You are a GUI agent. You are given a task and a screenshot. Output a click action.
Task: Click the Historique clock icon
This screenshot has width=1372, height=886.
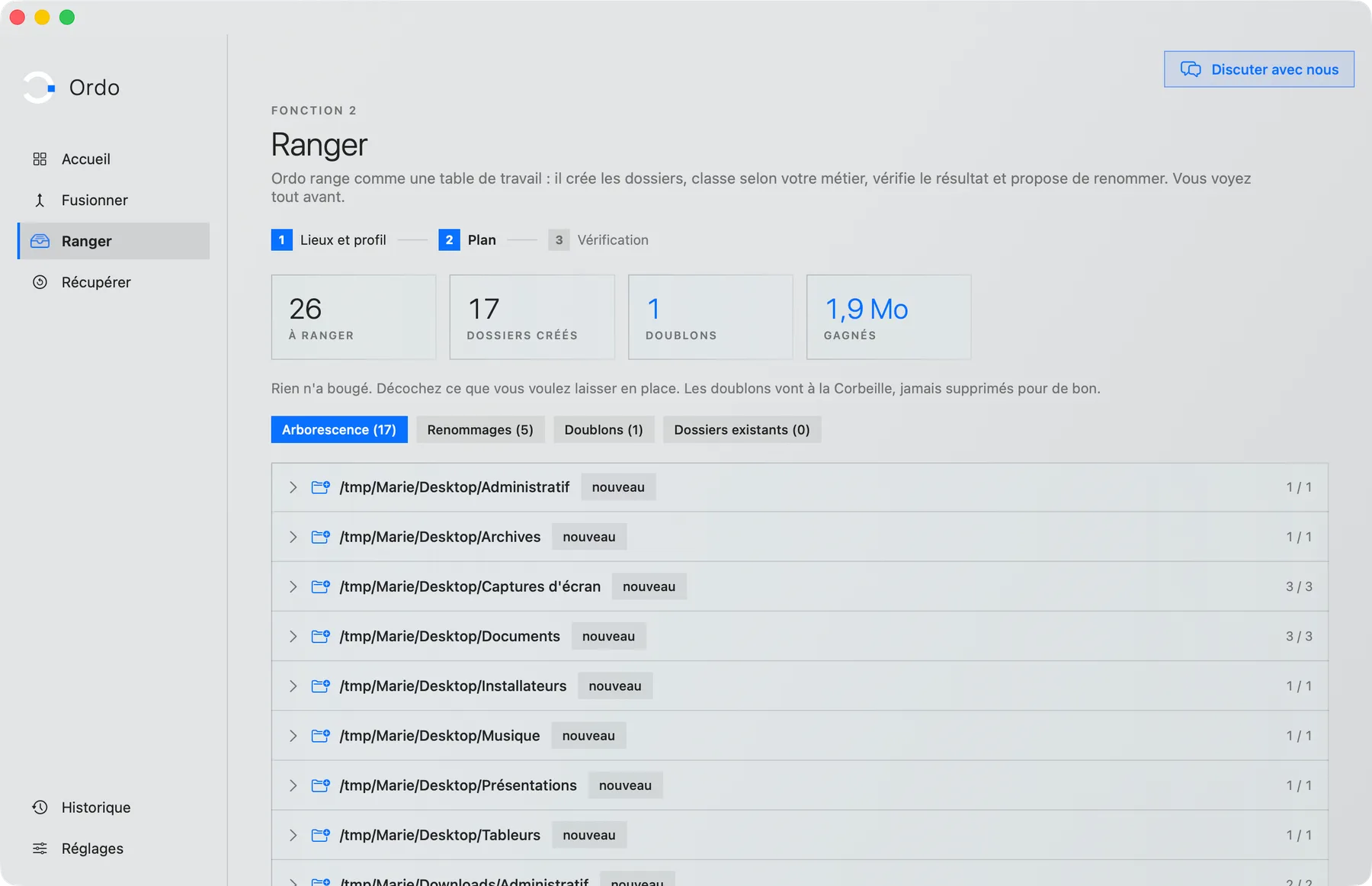(40, 807)
